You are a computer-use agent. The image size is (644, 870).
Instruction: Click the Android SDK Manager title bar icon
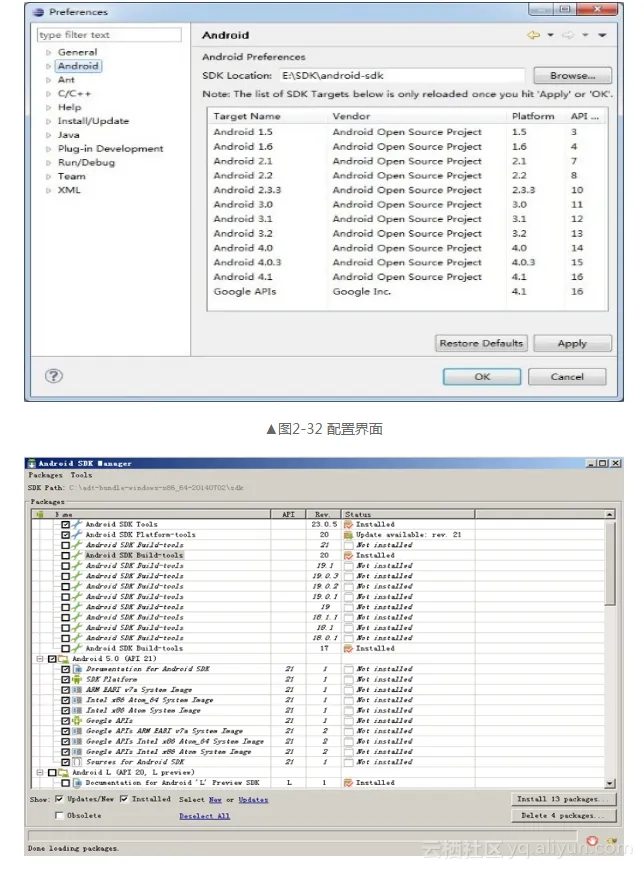pos(32,463)
